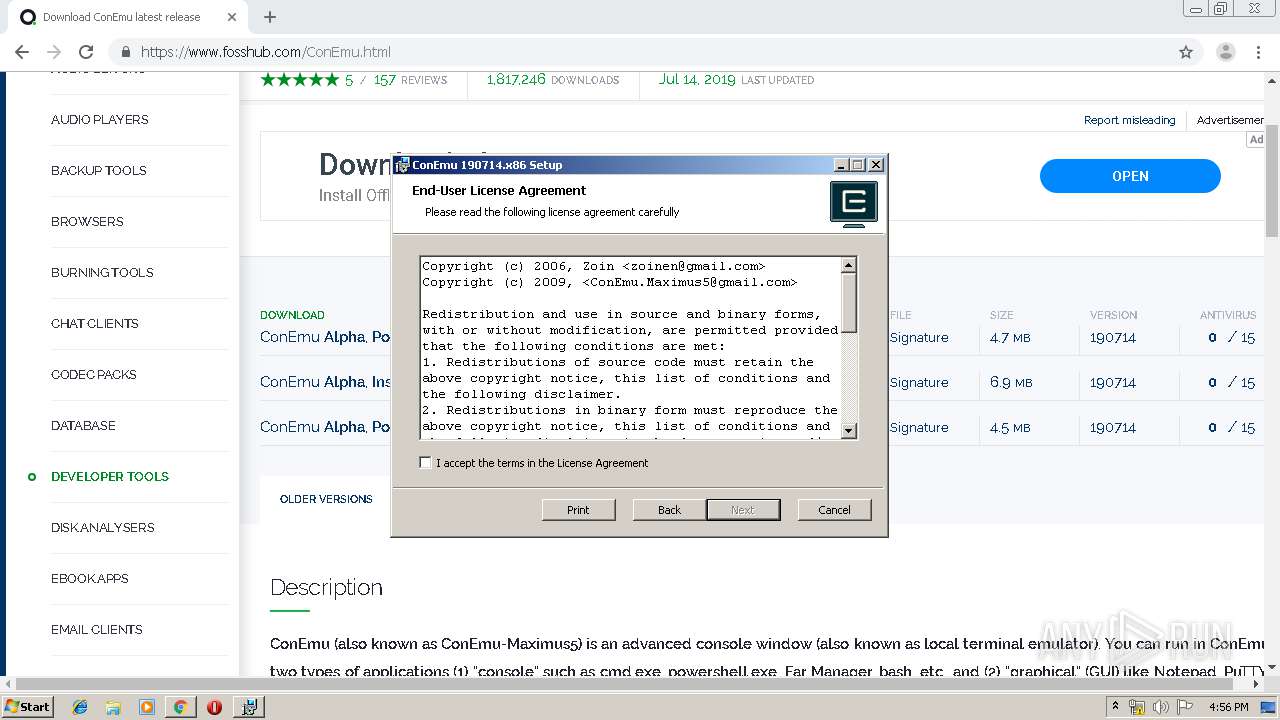
Task: Open Chat Clients category
Action: pyautogui.click(x=95, y=324)
